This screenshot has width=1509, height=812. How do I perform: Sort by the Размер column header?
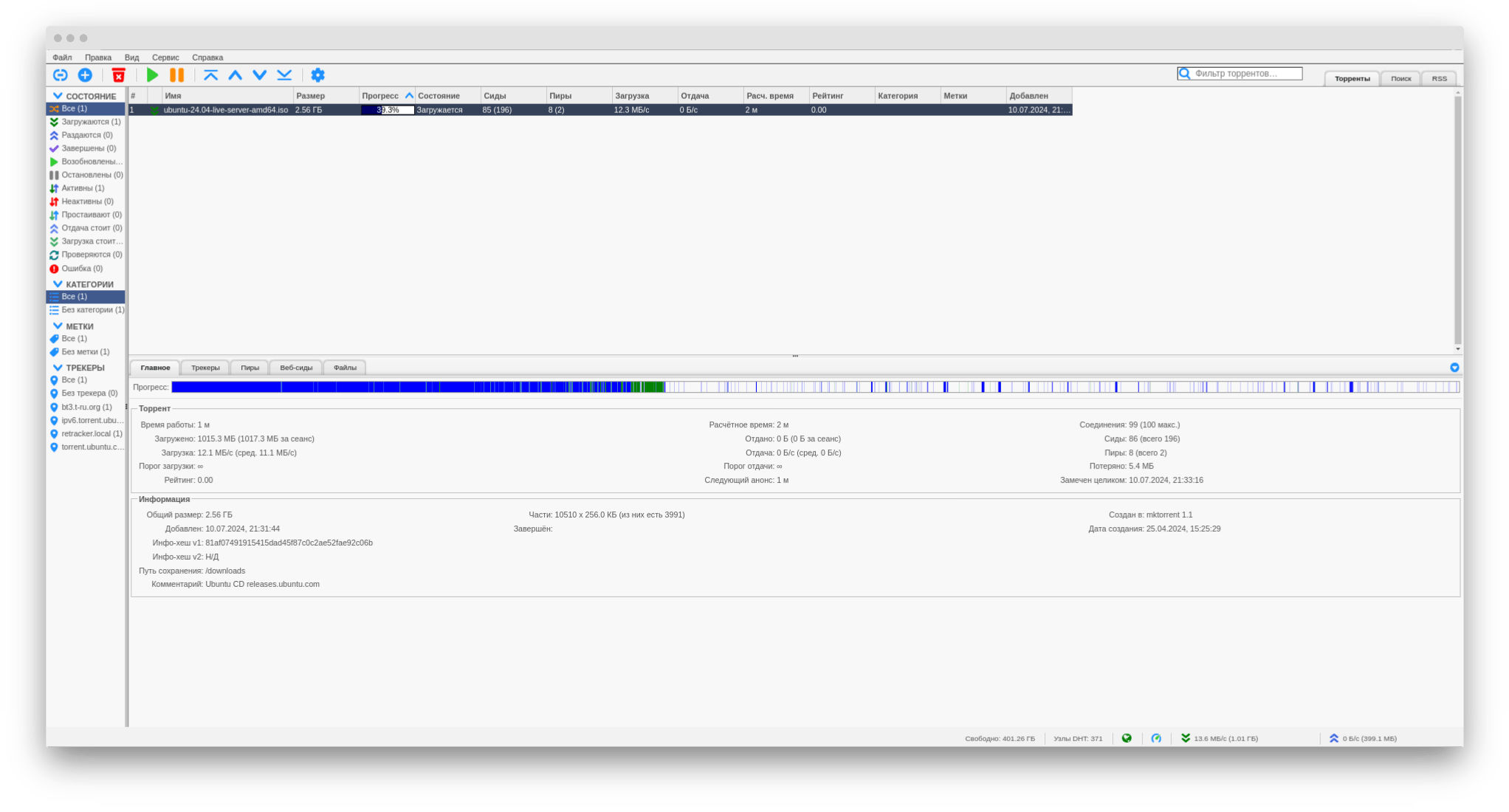click(x=326, y=96)
